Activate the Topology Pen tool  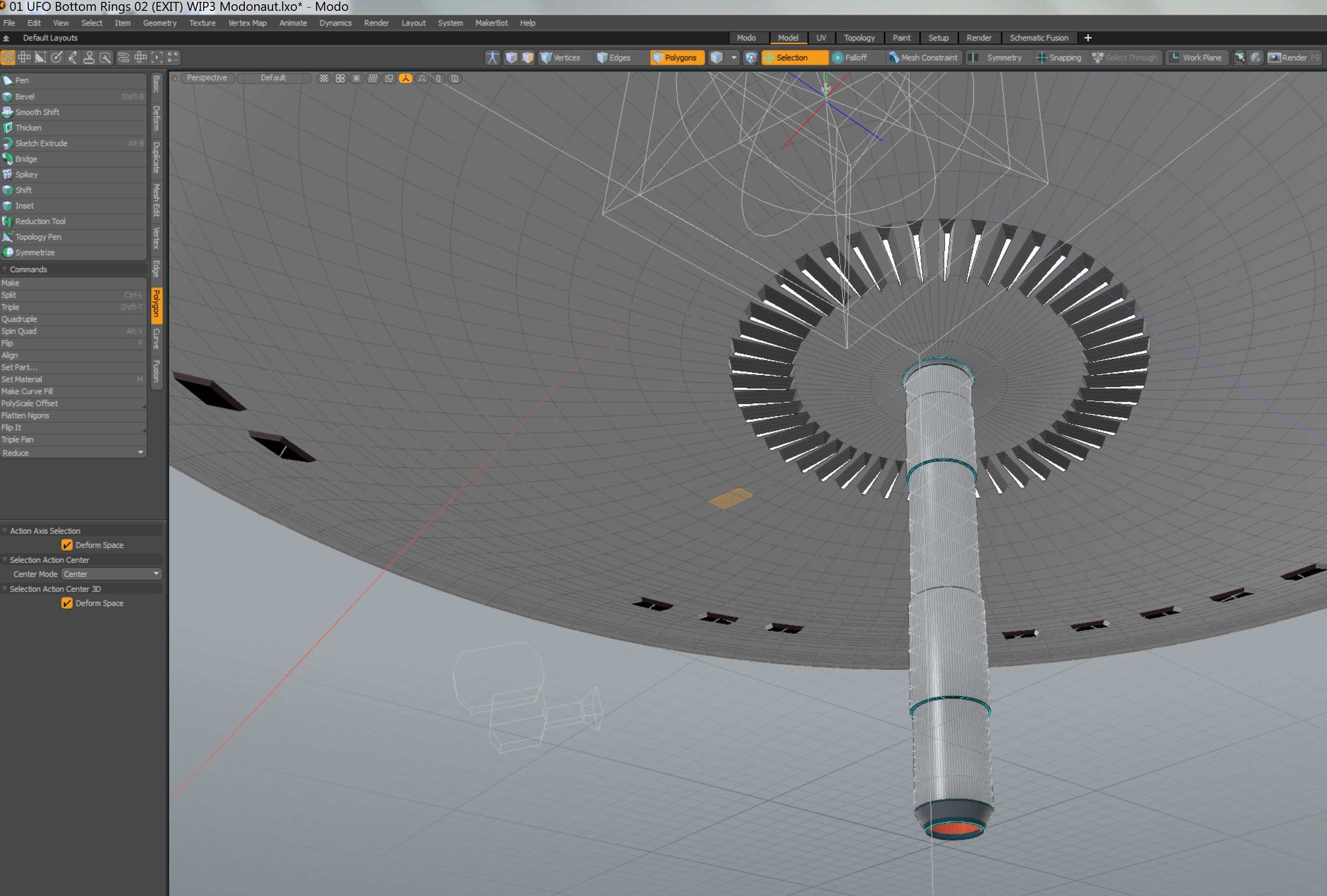pyautogui.click(x=38, y=237)
